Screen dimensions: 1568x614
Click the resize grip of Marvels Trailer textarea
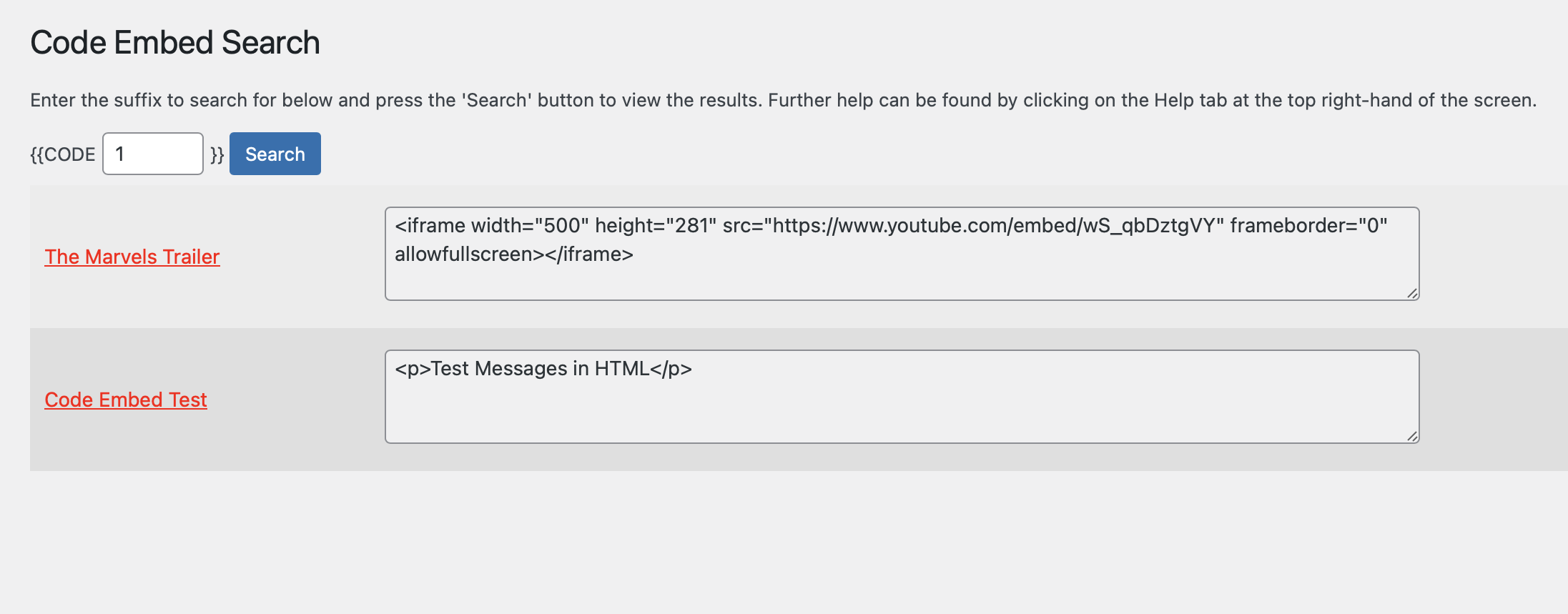[1412, 293]
